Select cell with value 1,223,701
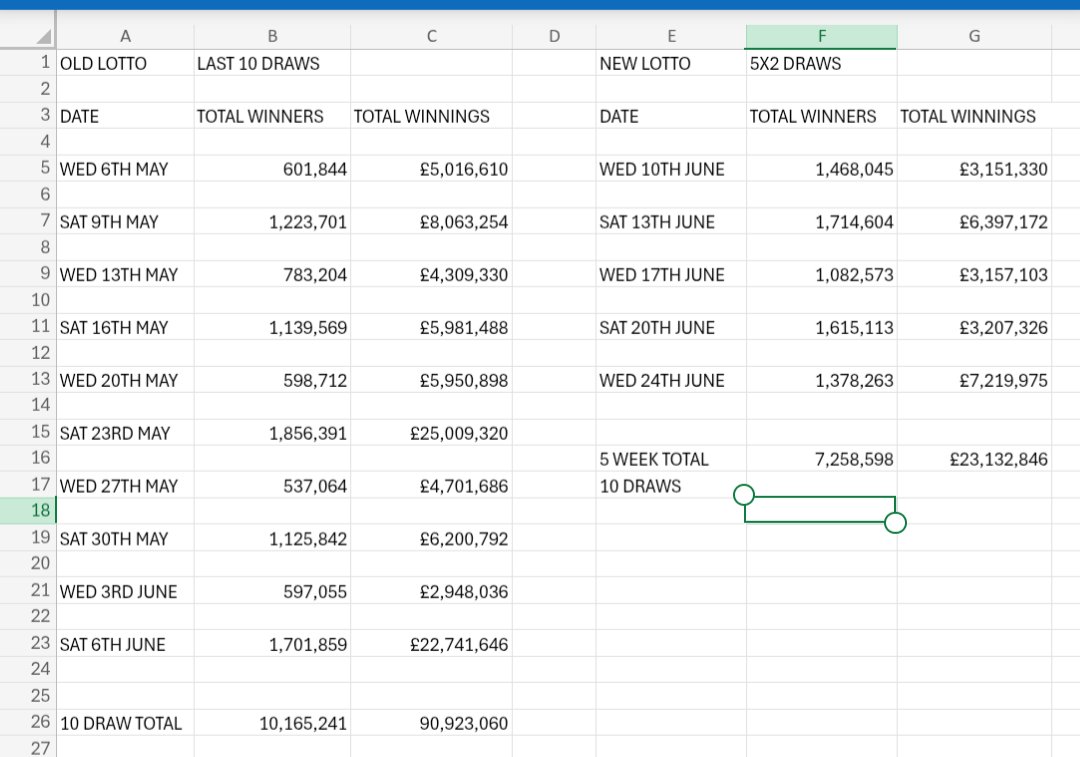Viewport: 1080px width, 757px height. (273, 222)
